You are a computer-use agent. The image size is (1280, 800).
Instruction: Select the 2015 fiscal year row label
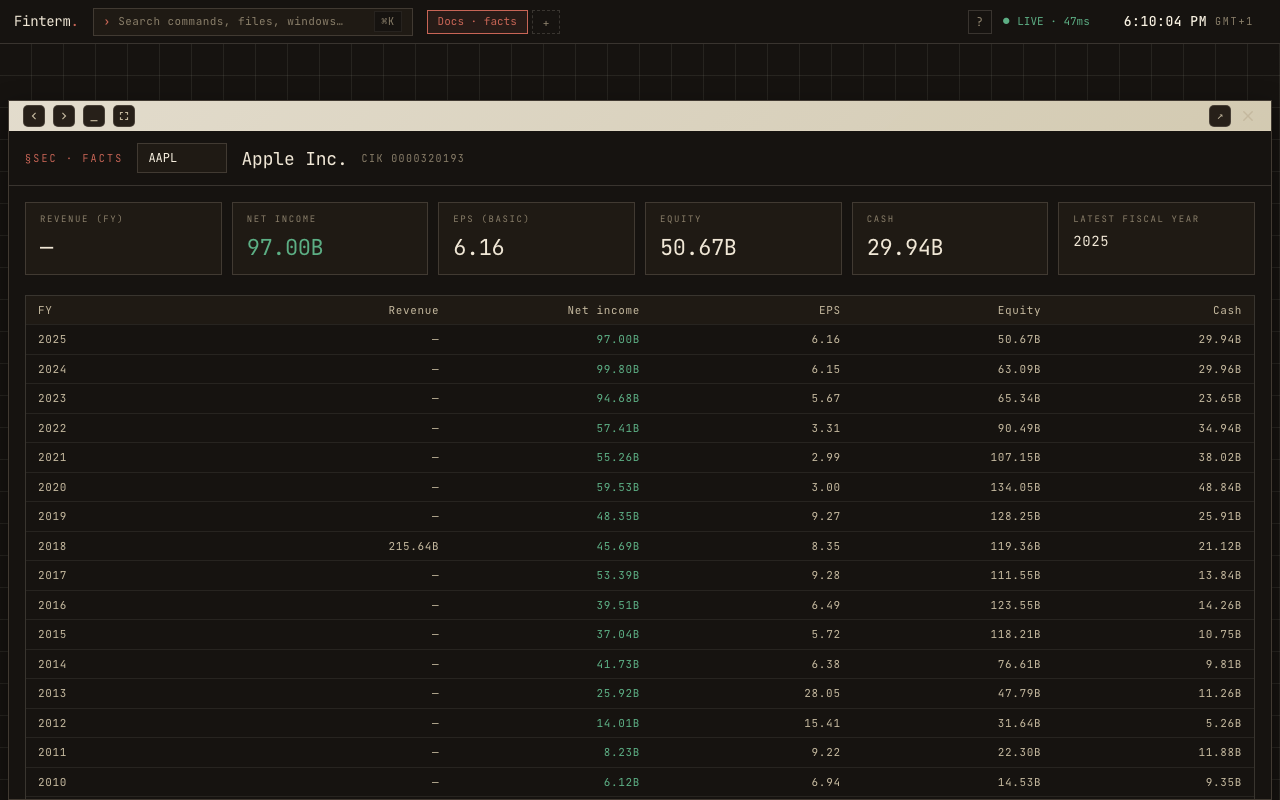tap(52, 635)
